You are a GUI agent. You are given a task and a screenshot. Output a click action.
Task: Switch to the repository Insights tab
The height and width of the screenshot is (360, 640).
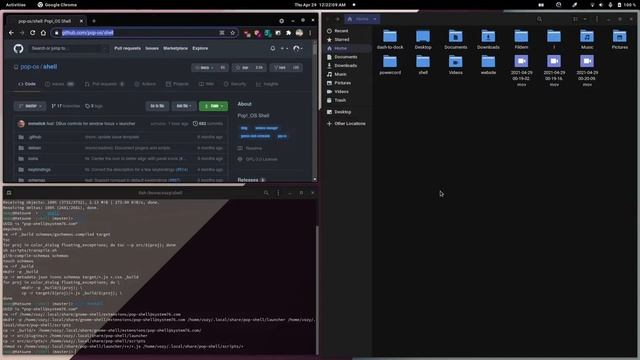coord(267,84)
